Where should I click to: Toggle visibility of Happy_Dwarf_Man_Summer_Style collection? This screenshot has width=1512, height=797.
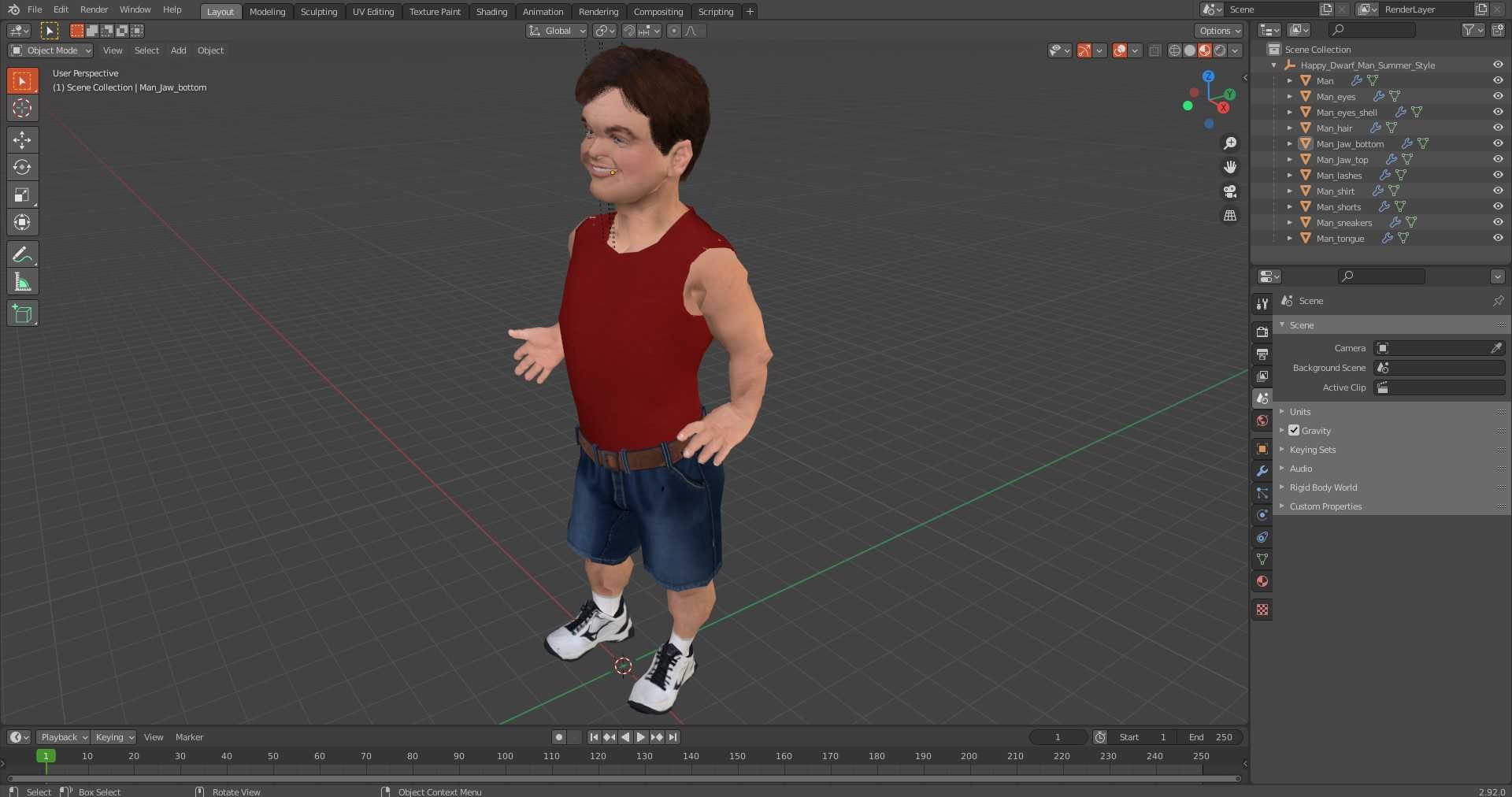point(1498,65)
